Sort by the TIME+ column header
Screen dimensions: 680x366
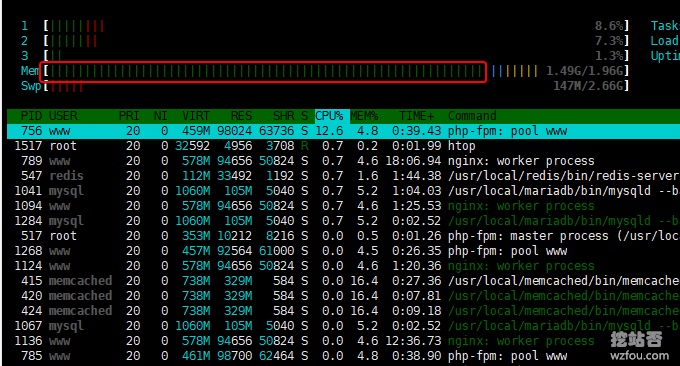[x=416, y=116]
